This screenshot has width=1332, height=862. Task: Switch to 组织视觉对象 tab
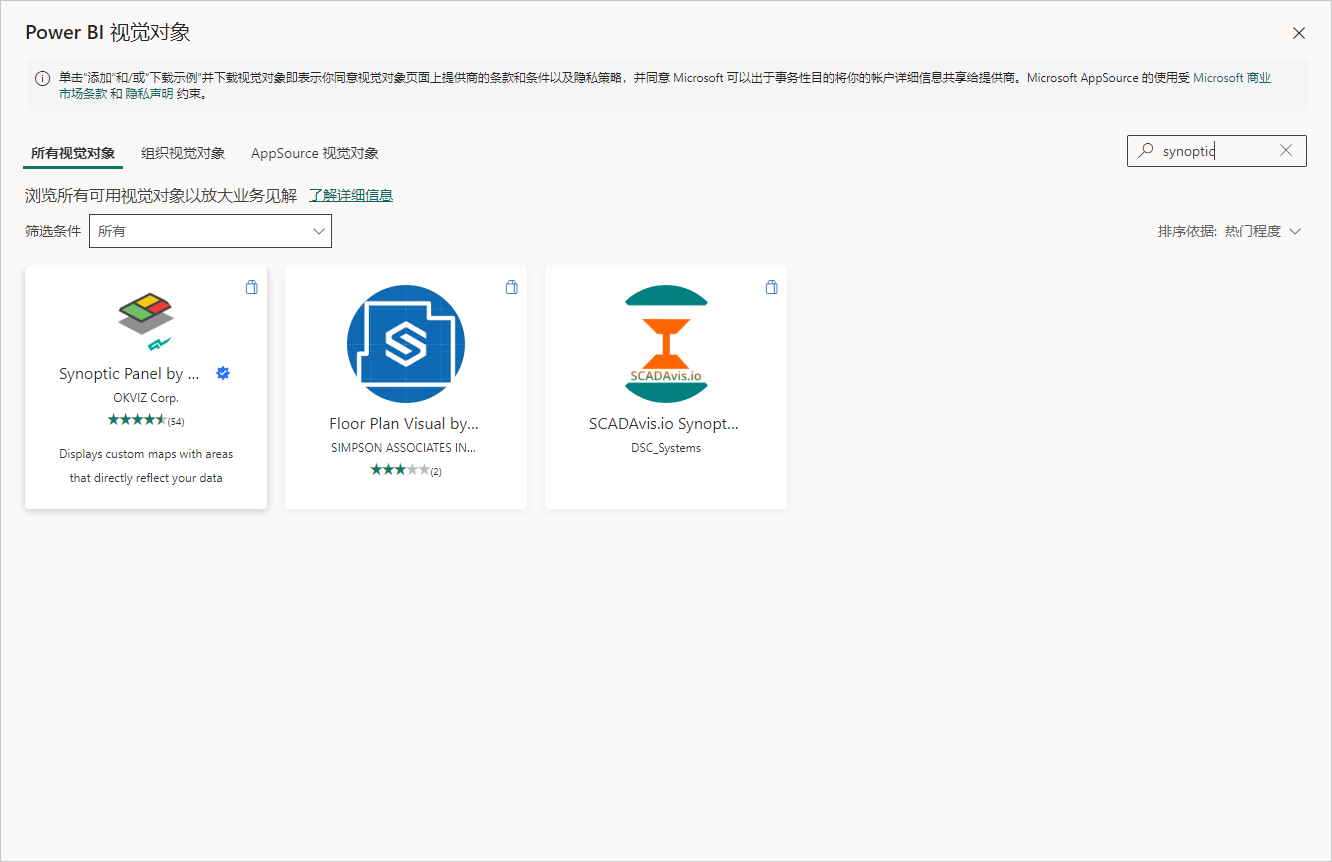tap(183, 154)
